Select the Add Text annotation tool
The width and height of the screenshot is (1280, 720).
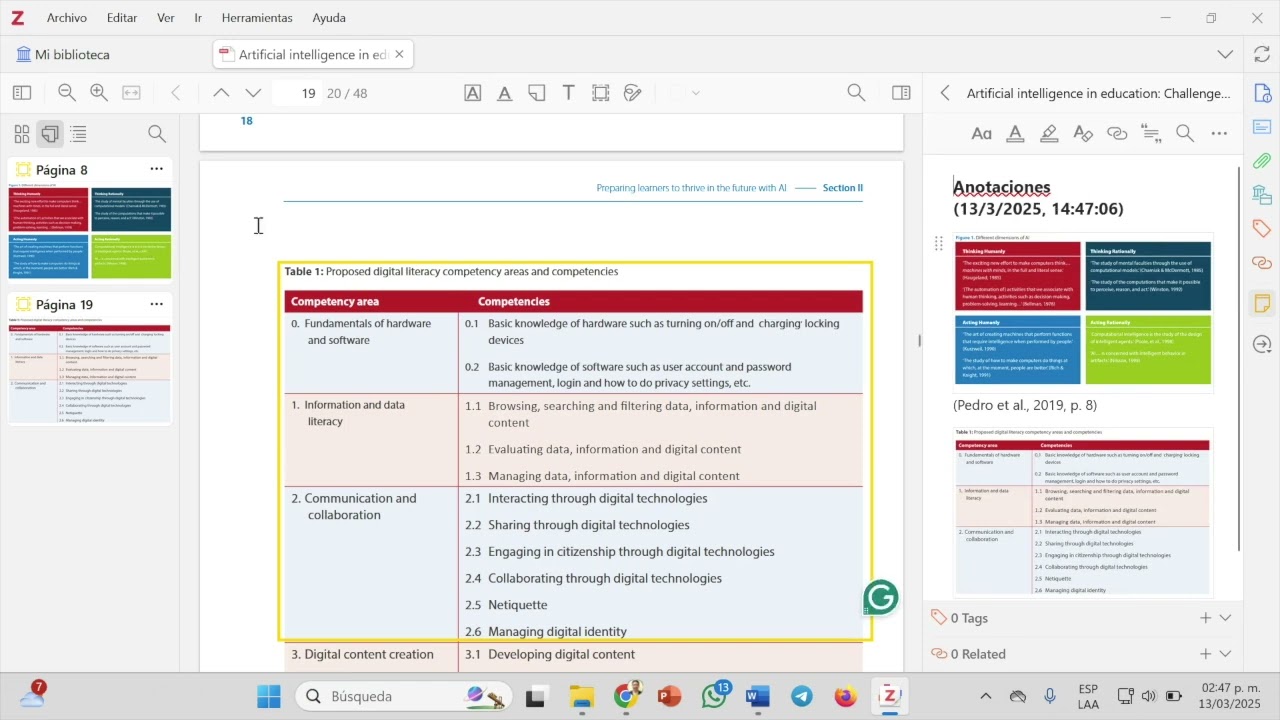tap(568, 93)
